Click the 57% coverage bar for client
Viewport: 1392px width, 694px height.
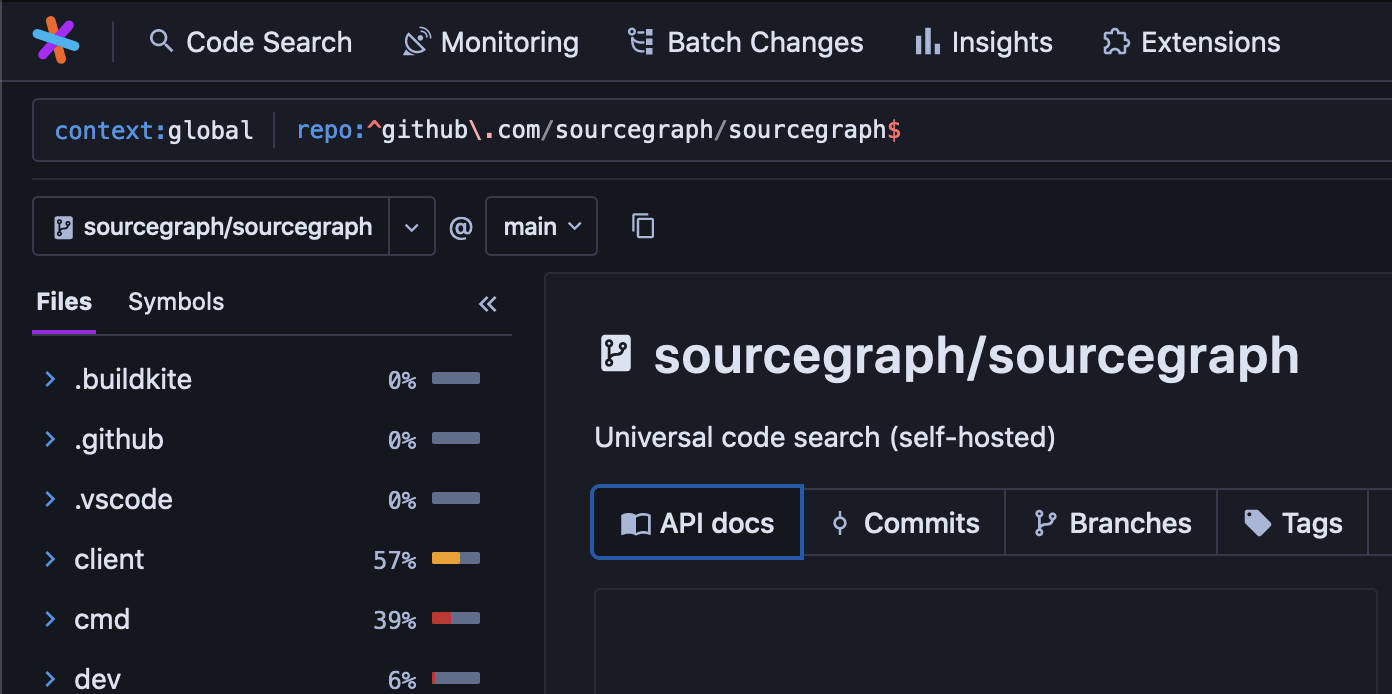456,560
